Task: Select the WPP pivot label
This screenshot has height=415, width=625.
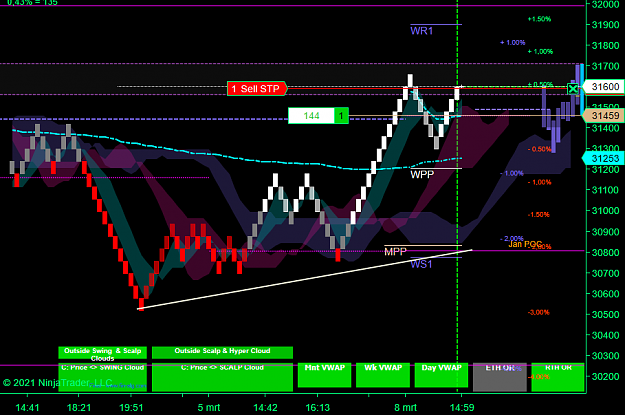Action: [x=422, y=174]
